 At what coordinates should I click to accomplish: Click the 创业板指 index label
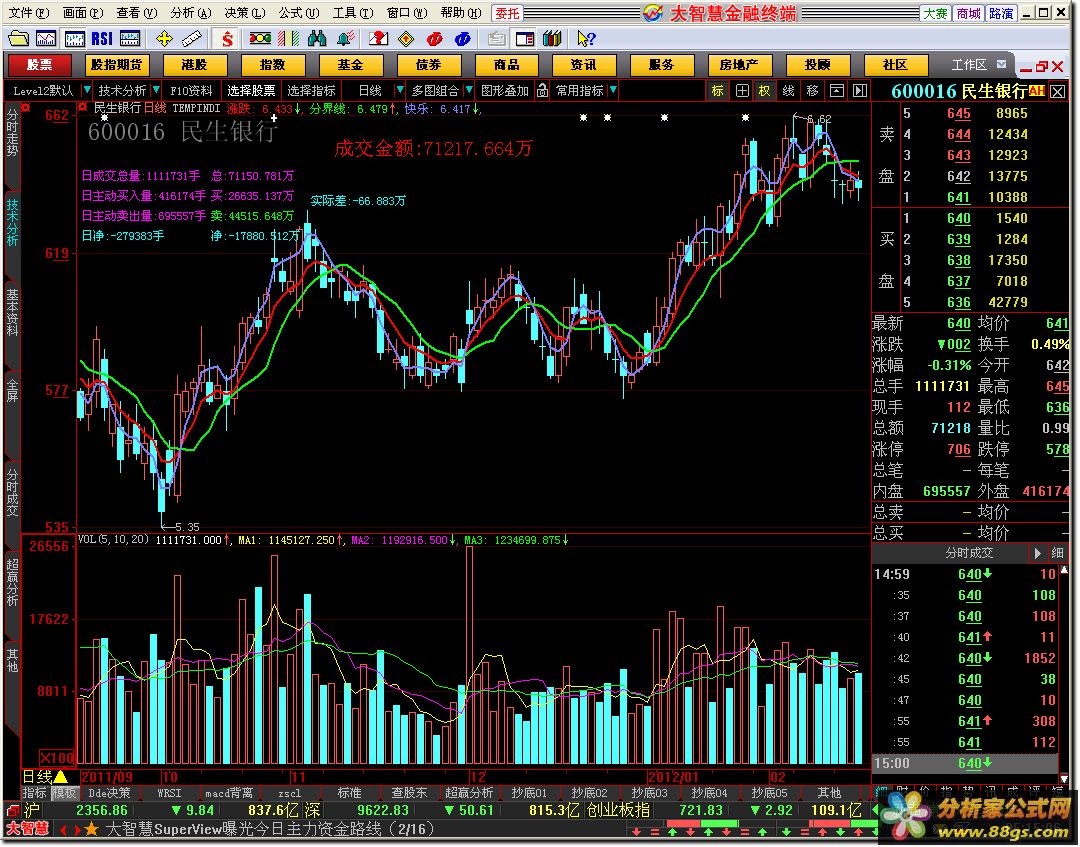[x=618, y=811]
